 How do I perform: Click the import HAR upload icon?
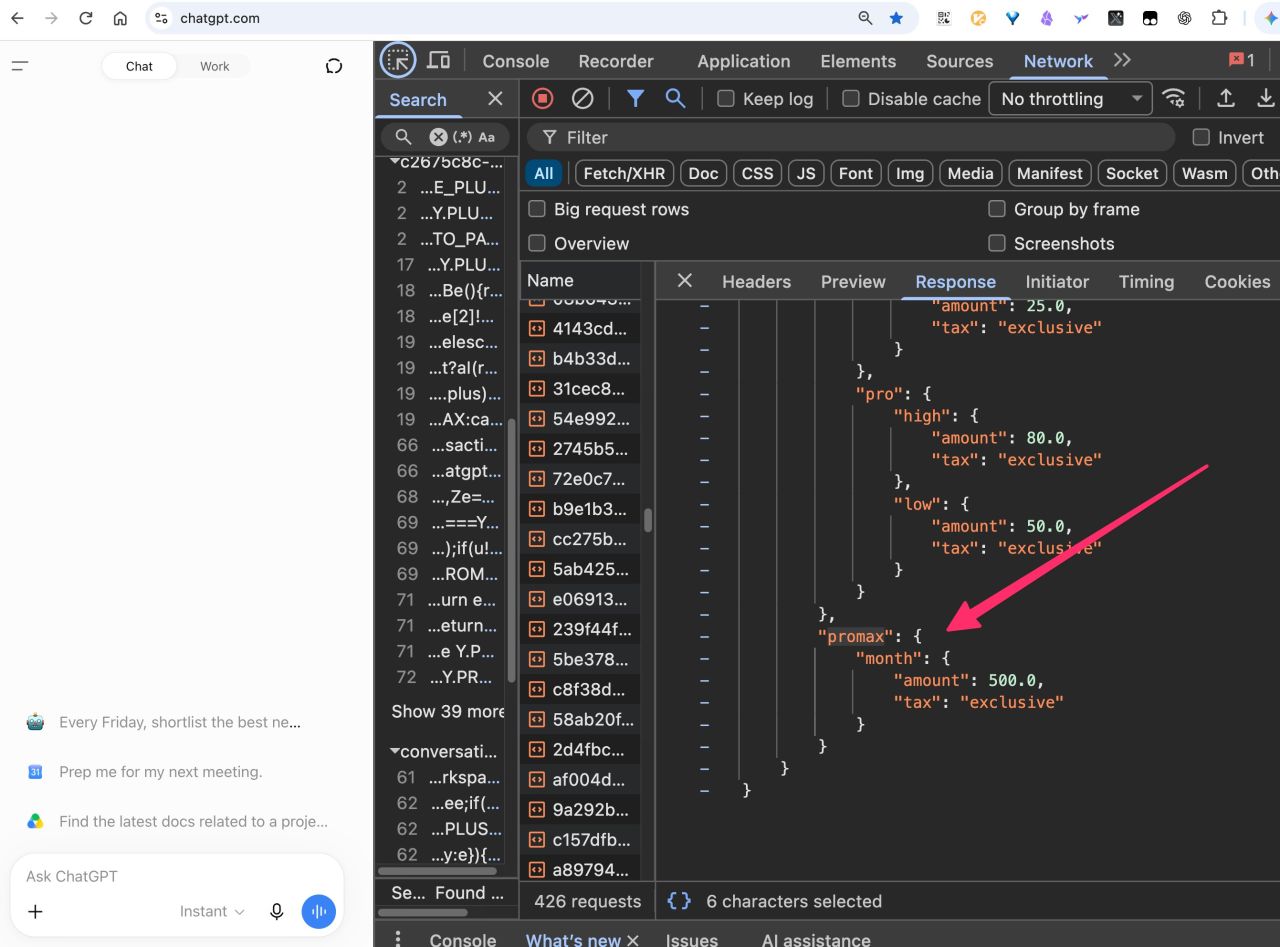pos(1225,98)
